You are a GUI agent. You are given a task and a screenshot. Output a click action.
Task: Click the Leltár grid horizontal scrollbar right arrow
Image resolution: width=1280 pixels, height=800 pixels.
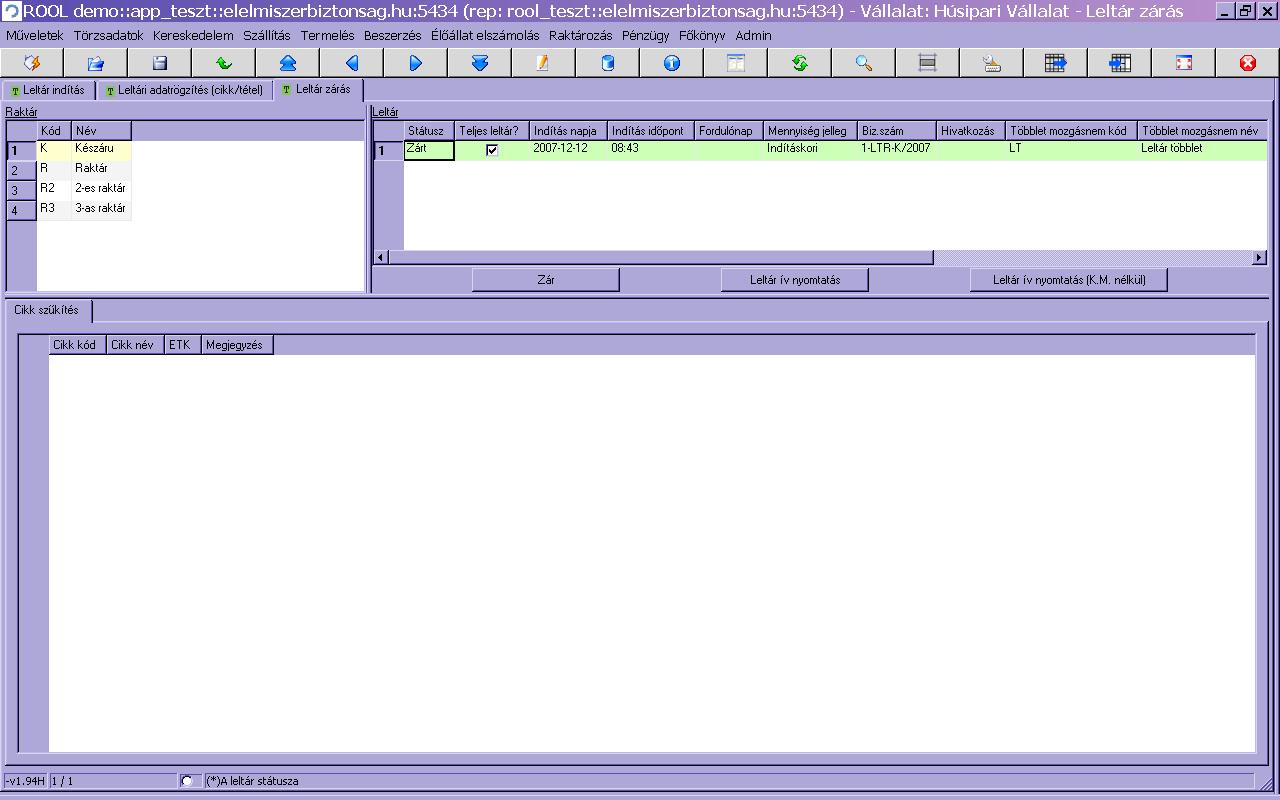[1259, 258]
